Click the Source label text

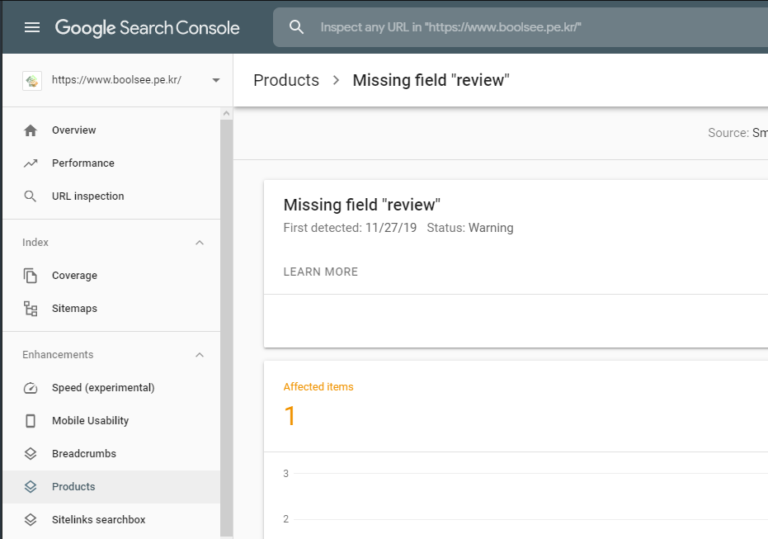coord(728,133)
